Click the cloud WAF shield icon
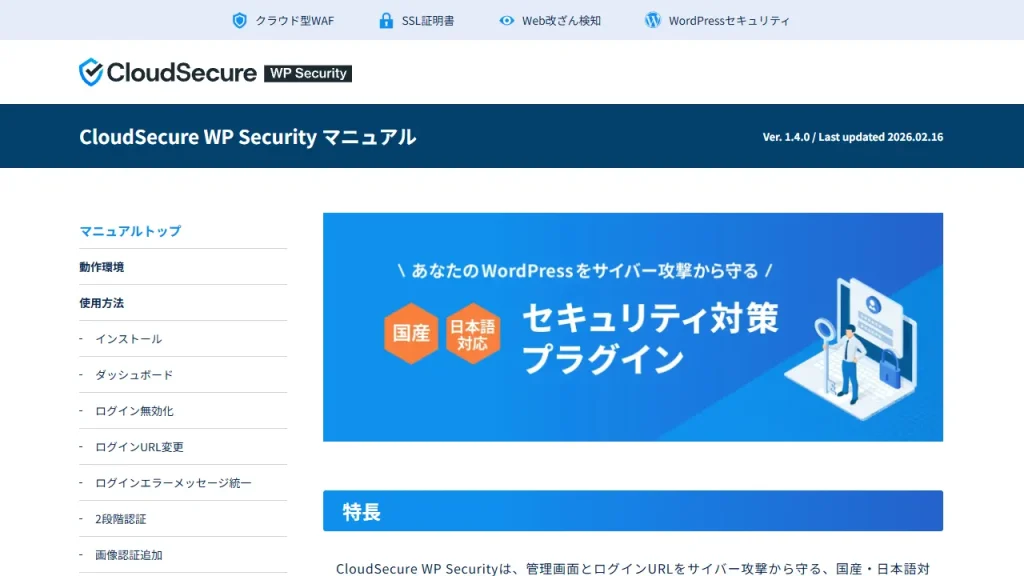 pos(239,20)
